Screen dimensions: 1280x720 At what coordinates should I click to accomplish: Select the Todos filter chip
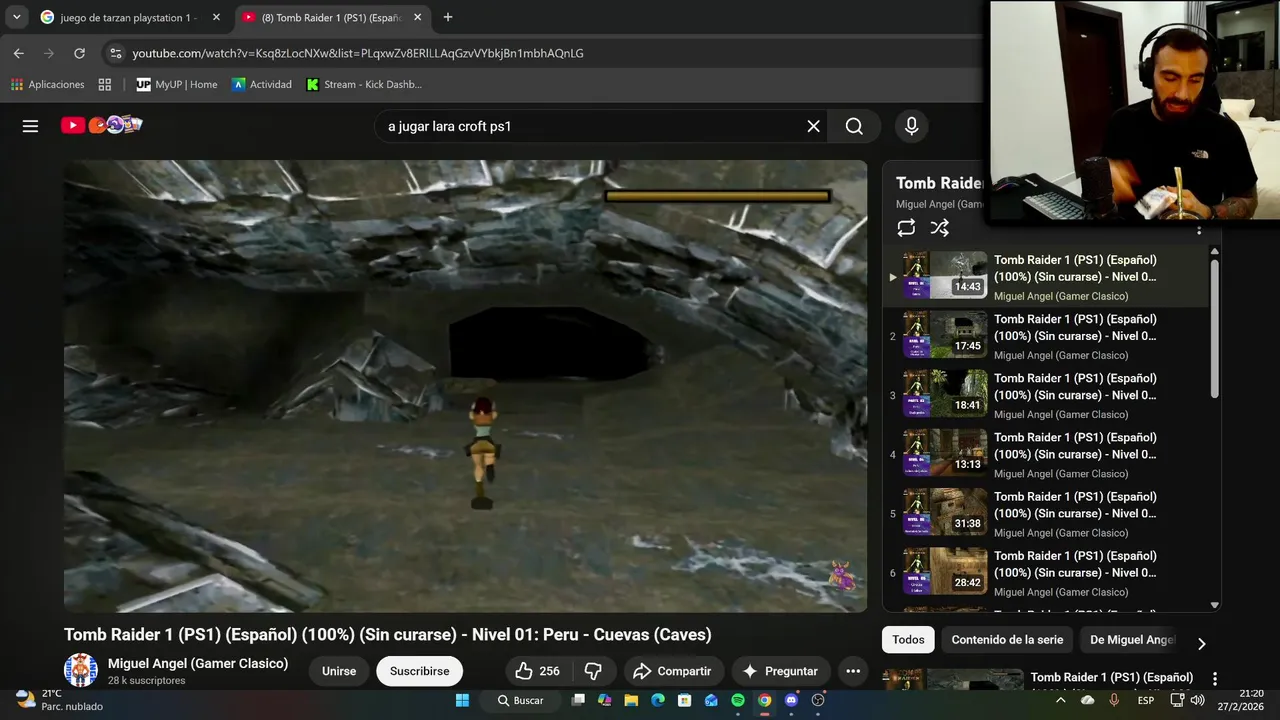[908, 640]
